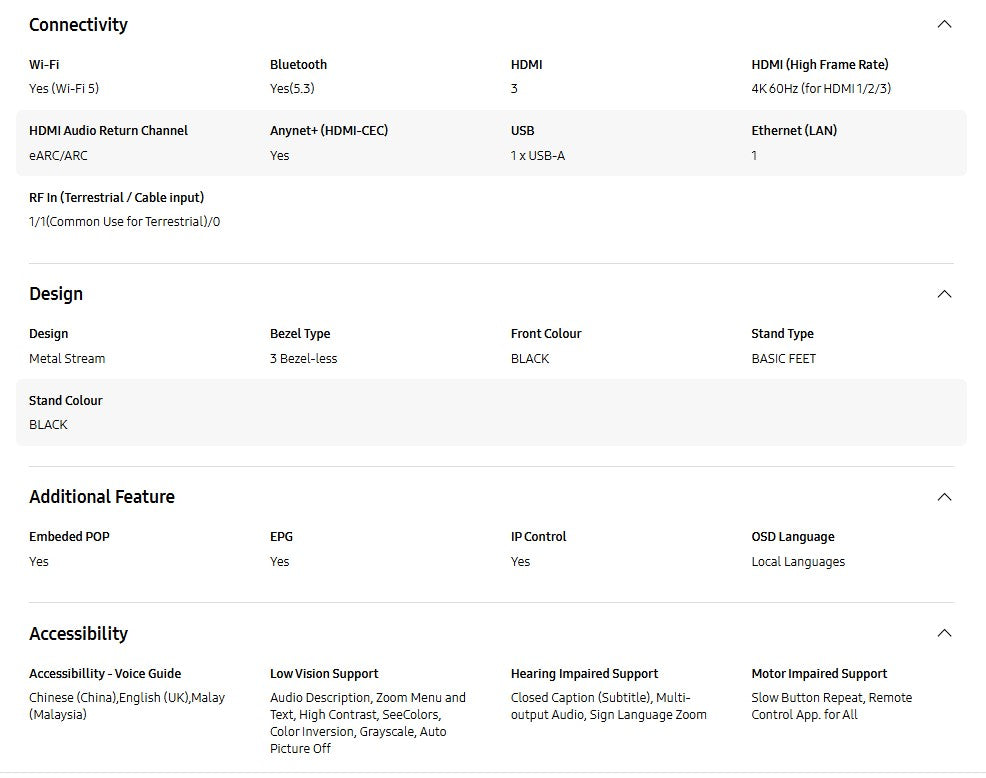Click the HDMI Audio Return Channel label
The image size is (986, 778).
point(108,131)
